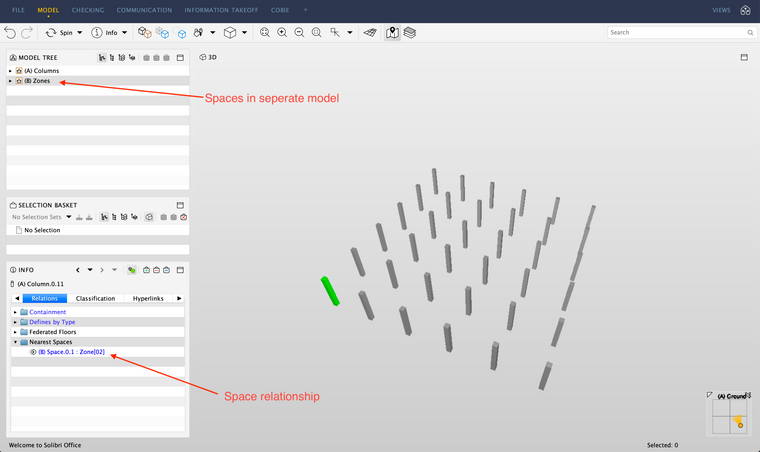Add a new layout with plus

(x=305, y=10)
